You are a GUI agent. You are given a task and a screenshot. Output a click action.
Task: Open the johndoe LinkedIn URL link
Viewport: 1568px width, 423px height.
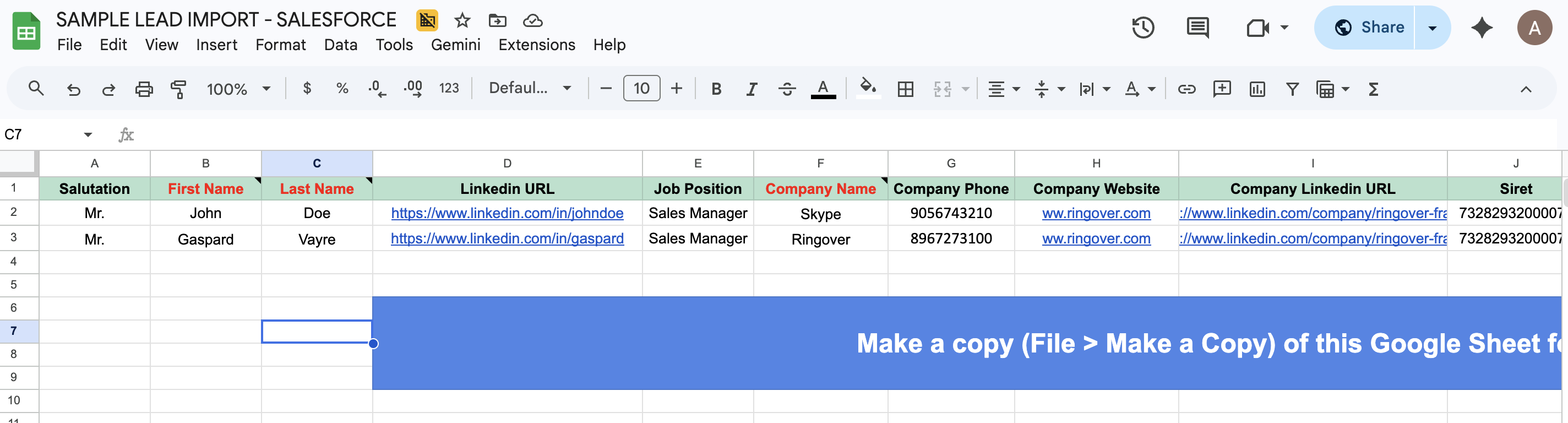click(x=507, y=213)
